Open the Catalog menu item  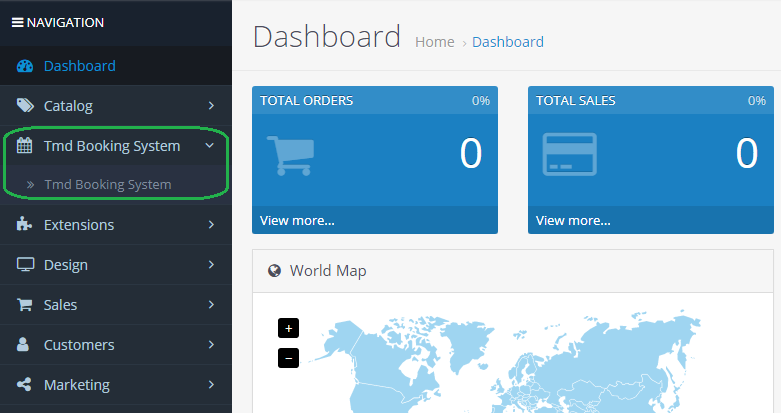(116, 106)
